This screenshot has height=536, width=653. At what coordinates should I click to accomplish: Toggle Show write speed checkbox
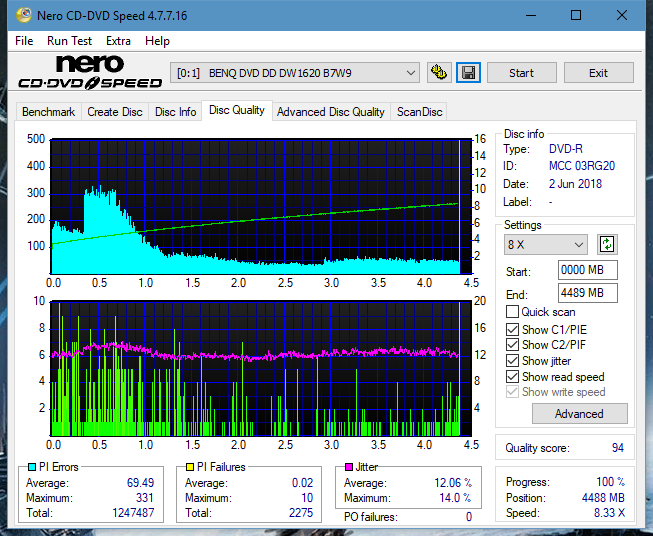512,392
